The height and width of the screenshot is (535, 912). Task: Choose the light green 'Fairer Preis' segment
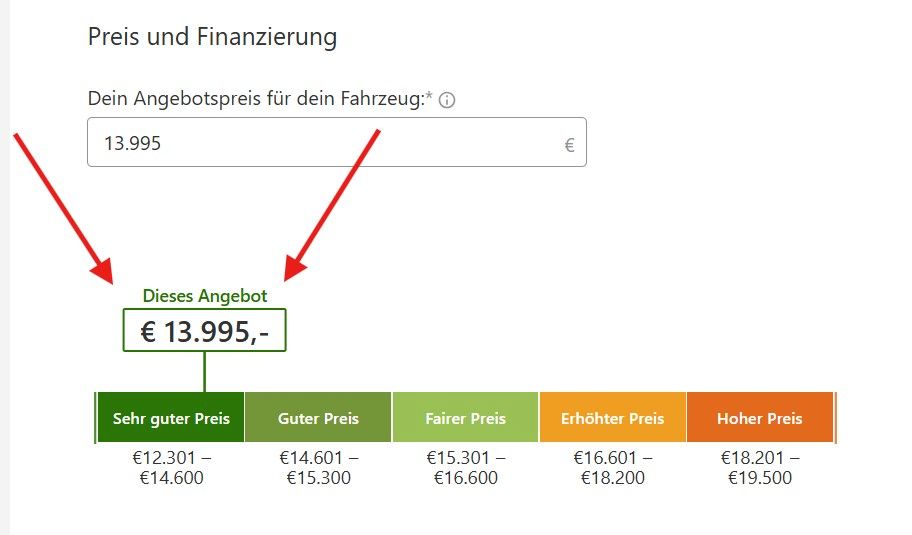point(465,418)
